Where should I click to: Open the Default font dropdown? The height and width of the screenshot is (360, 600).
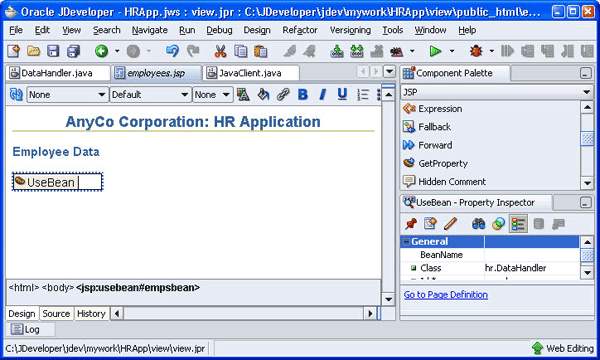pyautogui.click(x=150, y=94)
